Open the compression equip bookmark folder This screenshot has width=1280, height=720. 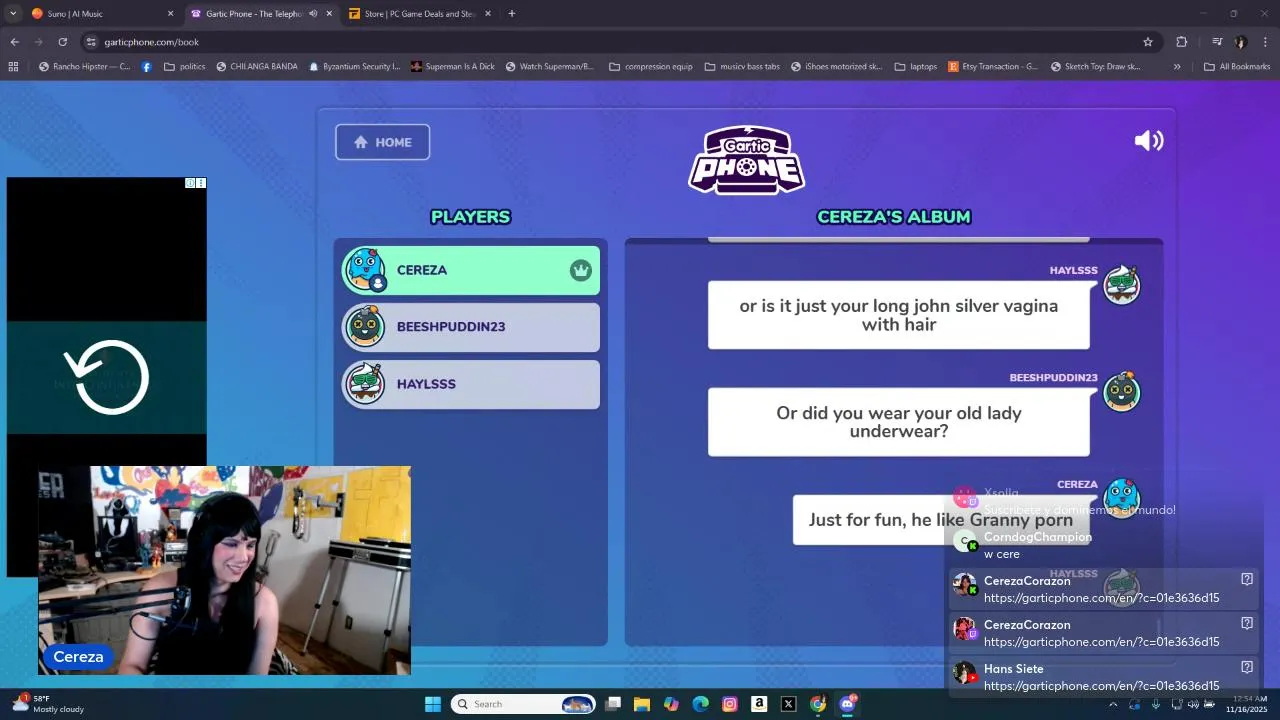(650, 67)
